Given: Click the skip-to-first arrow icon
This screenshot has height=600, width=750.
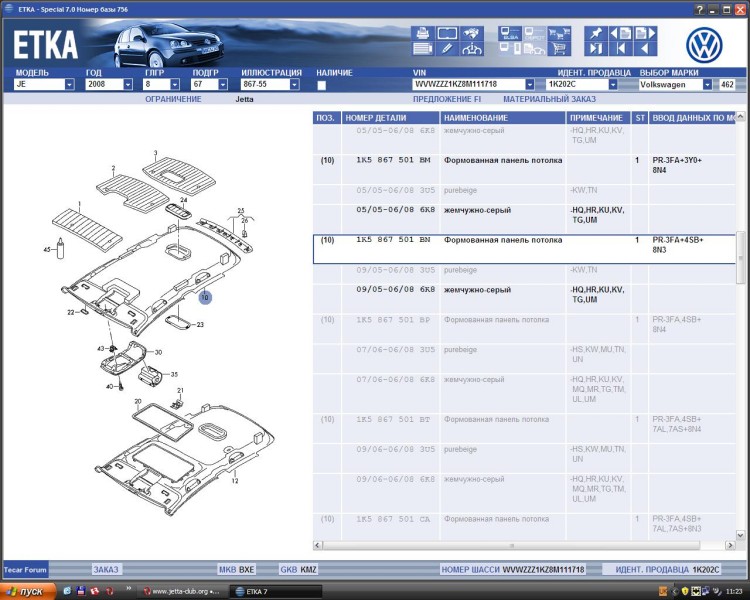Looking at the screenshot, I should tap(620, 49).
